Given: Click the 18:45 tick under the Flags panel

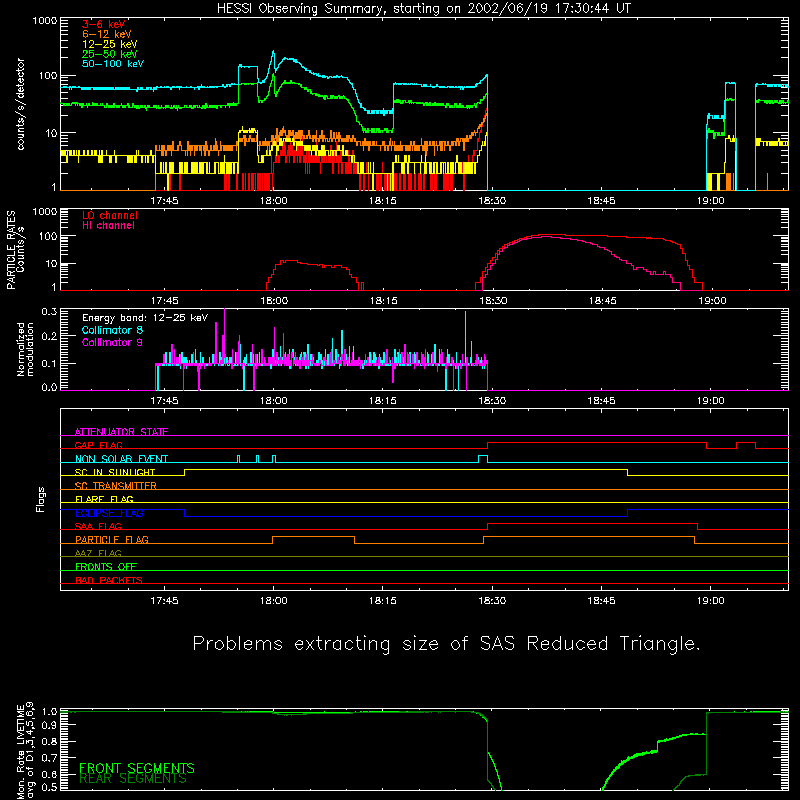Looking at the screenshot, I should 602,601.
